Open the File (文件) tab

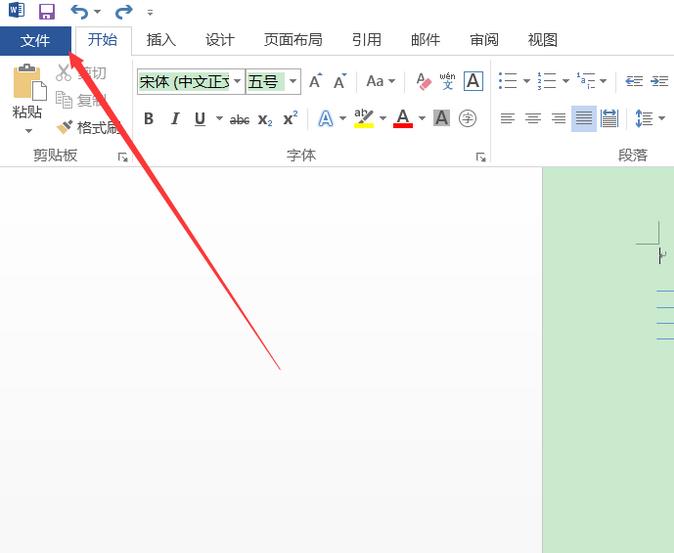click(35, 40)
